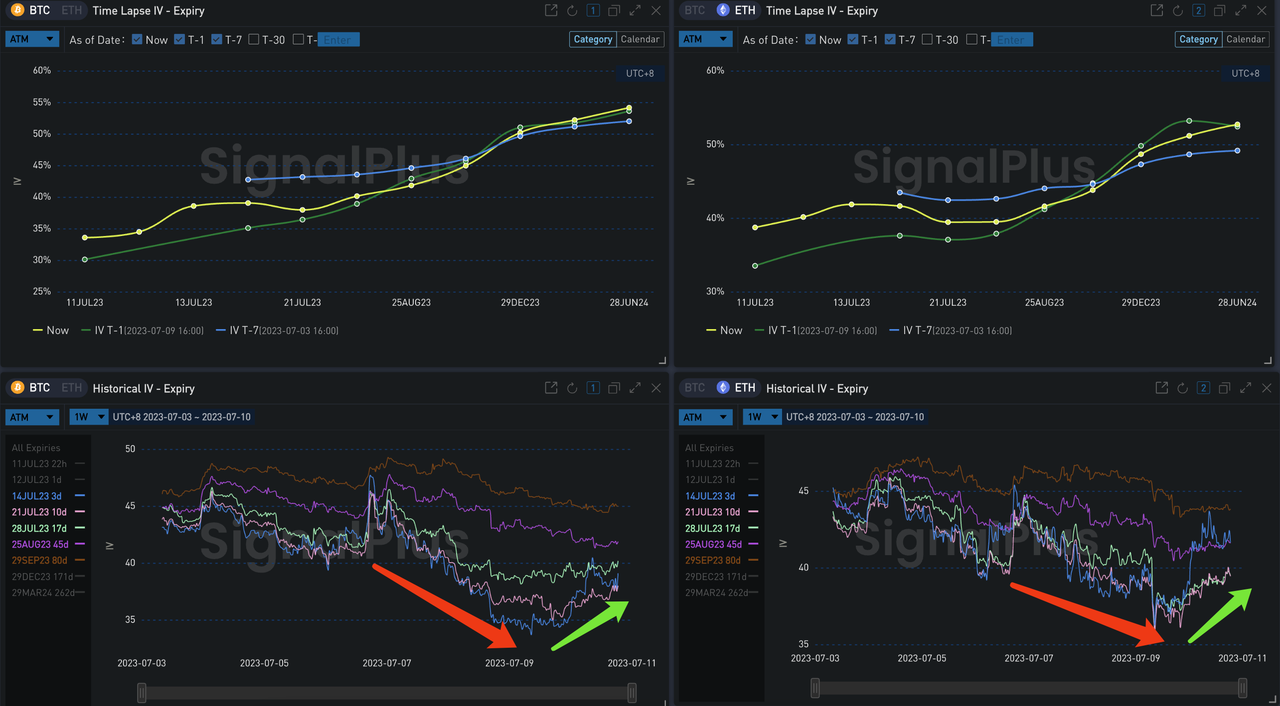Open the ATM dropdown in ETH Historical IV

[706, 417]
